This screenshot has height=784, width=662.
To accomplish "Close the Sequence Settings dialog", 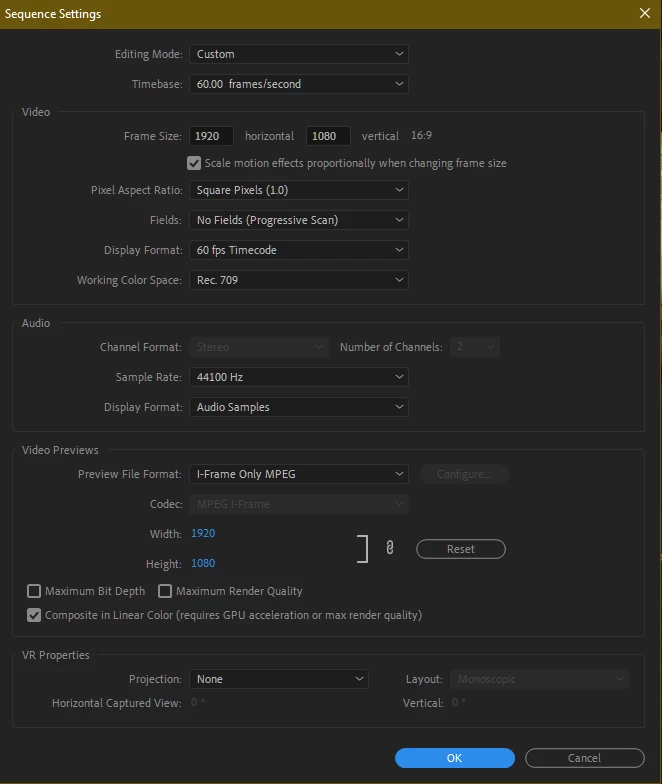I will [x=645, y=13].
